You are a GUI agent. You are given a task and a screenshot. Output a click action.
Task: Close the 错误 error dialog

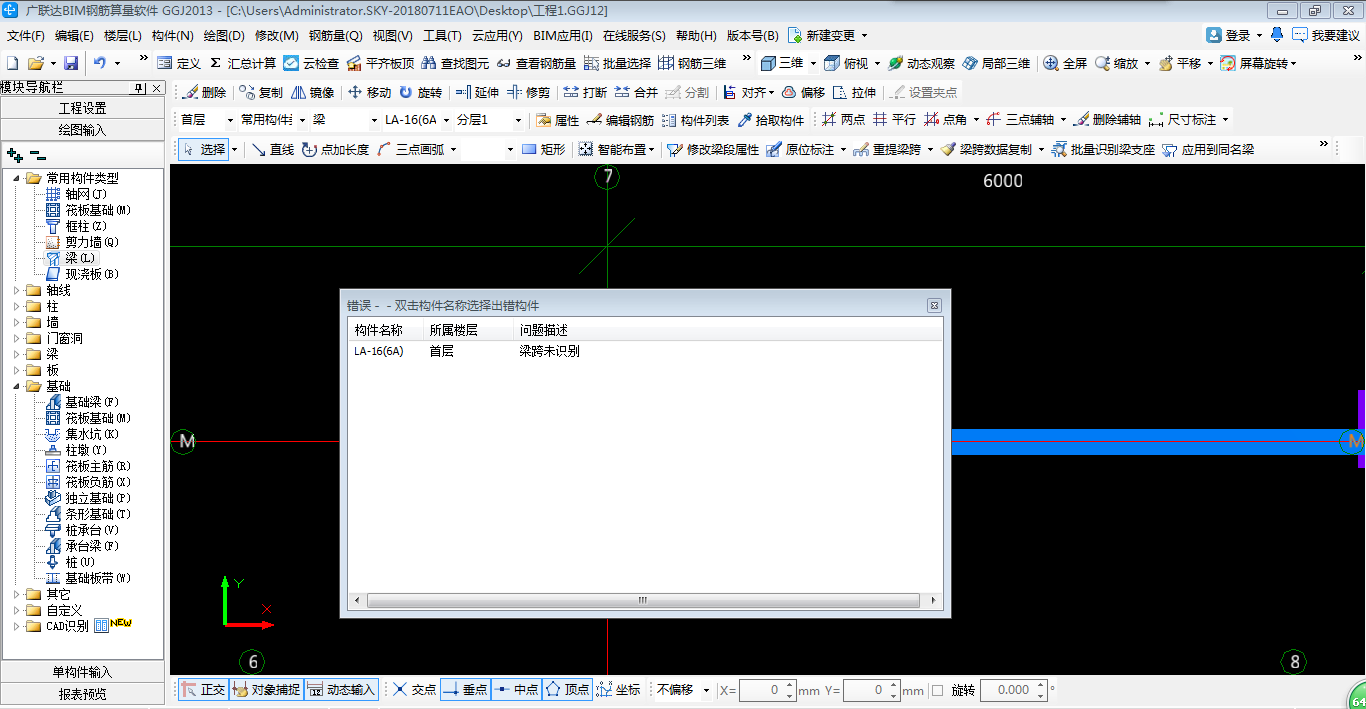[x=934, y=305]
